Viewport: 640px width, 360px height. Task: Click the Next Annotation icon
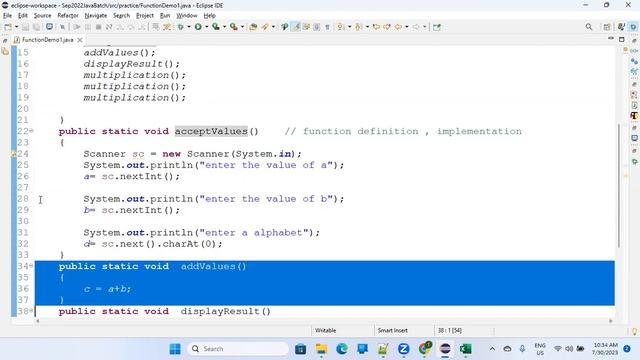341,27
